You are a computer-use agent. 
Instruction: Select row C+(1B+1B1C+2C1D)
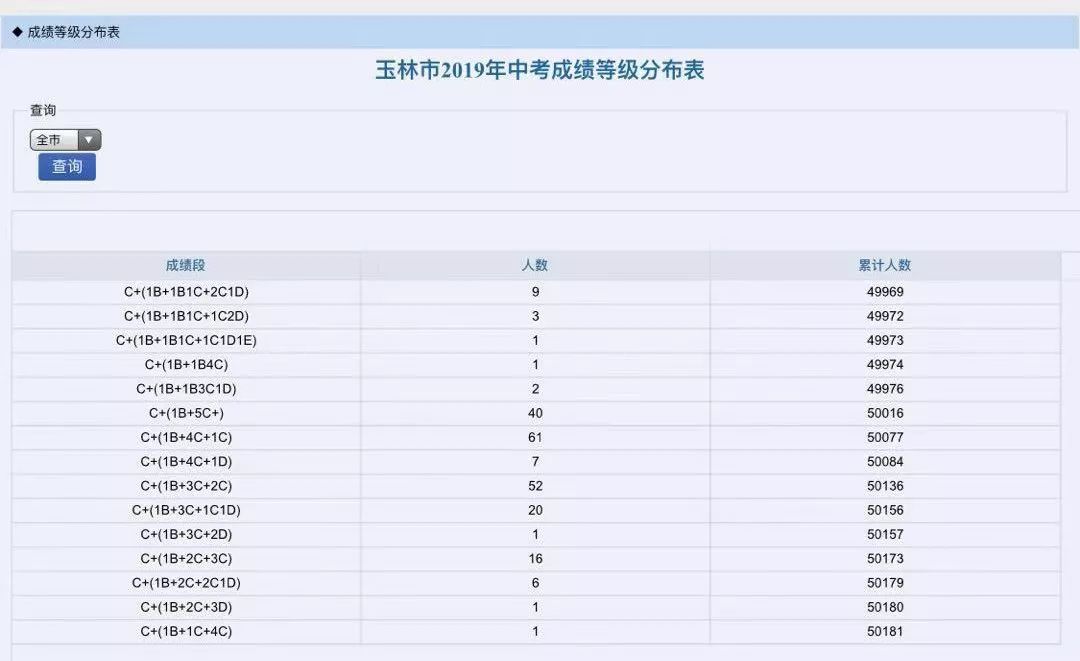(536, 292)
